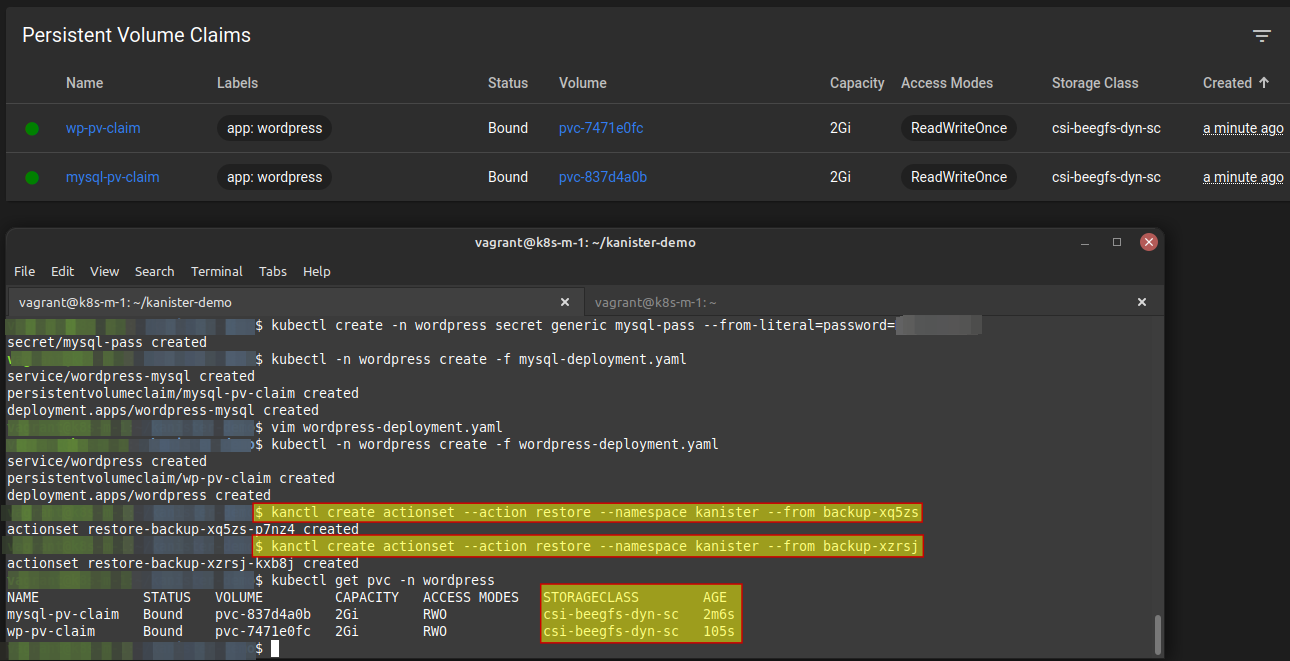Click the terminal title bar text
Viewport: 1290px width, 661px height.
tap(585, 242)
